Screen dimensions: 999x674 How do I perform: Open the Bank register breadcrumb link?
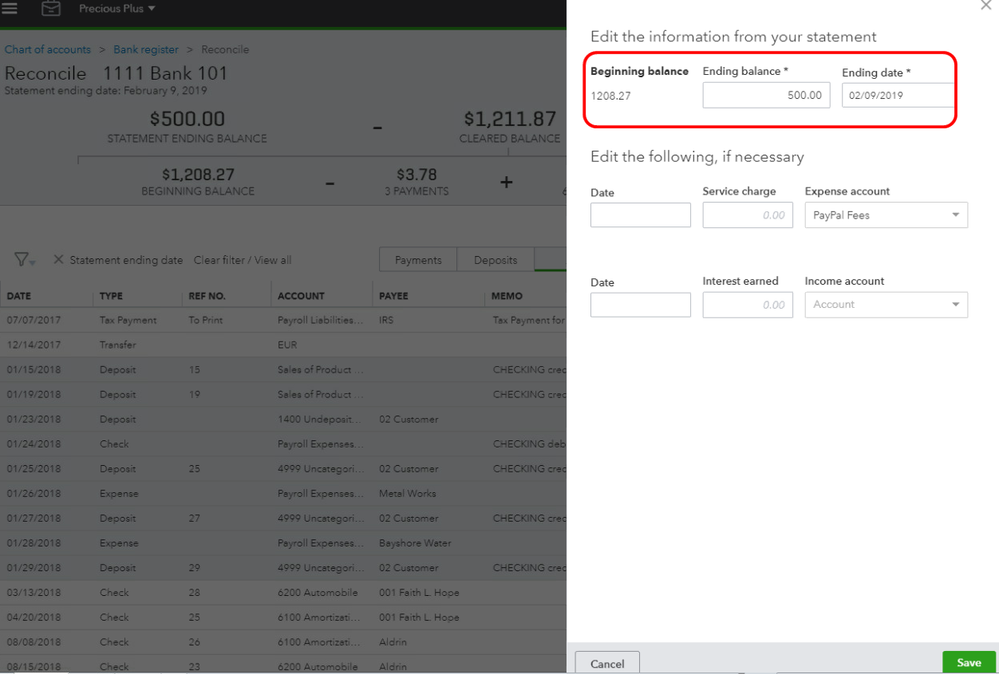tap(146, 50)
